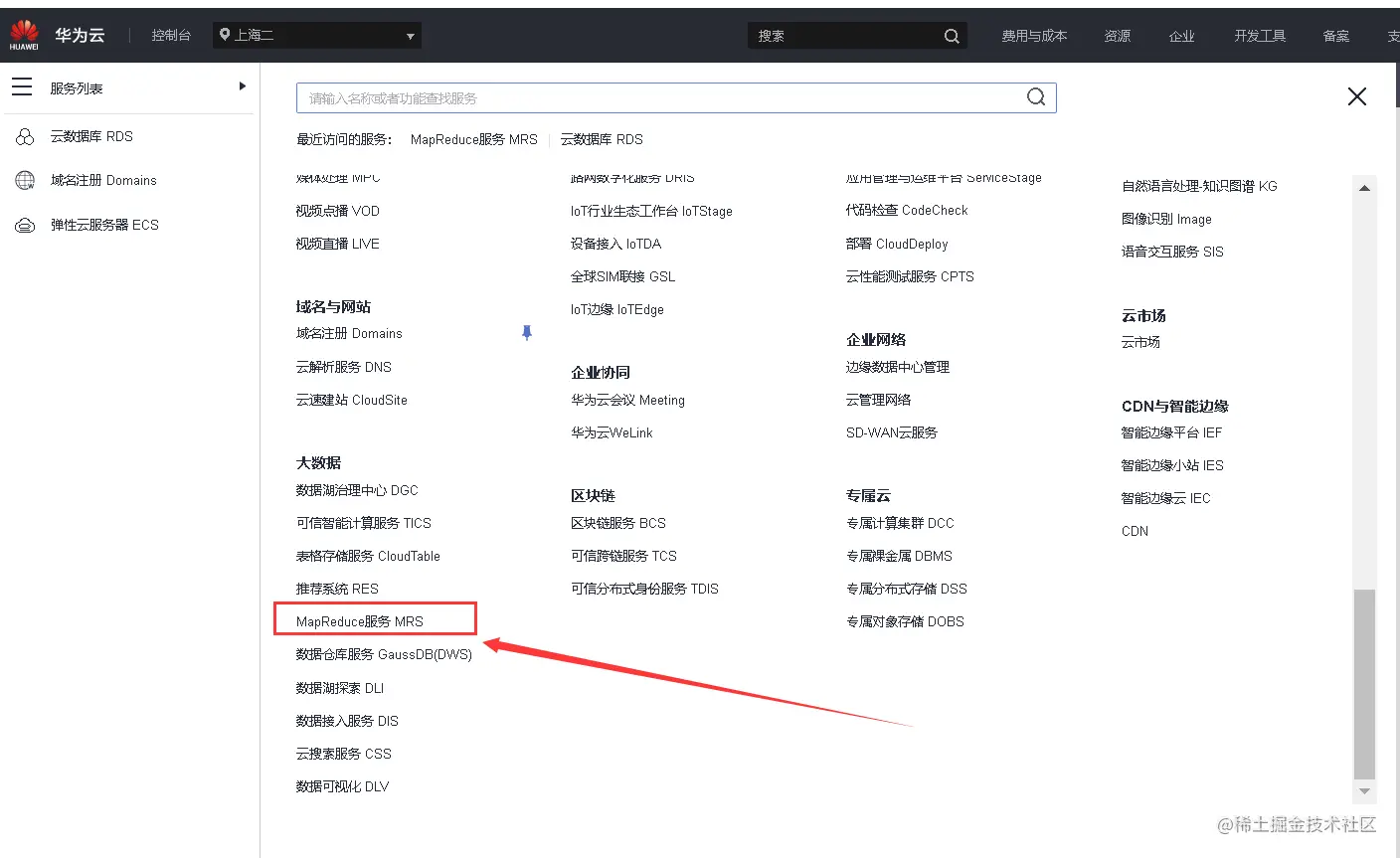Open 边缘数据中心管理
The height and width of the screenshot is (858, 1400).
pos(898,367)
